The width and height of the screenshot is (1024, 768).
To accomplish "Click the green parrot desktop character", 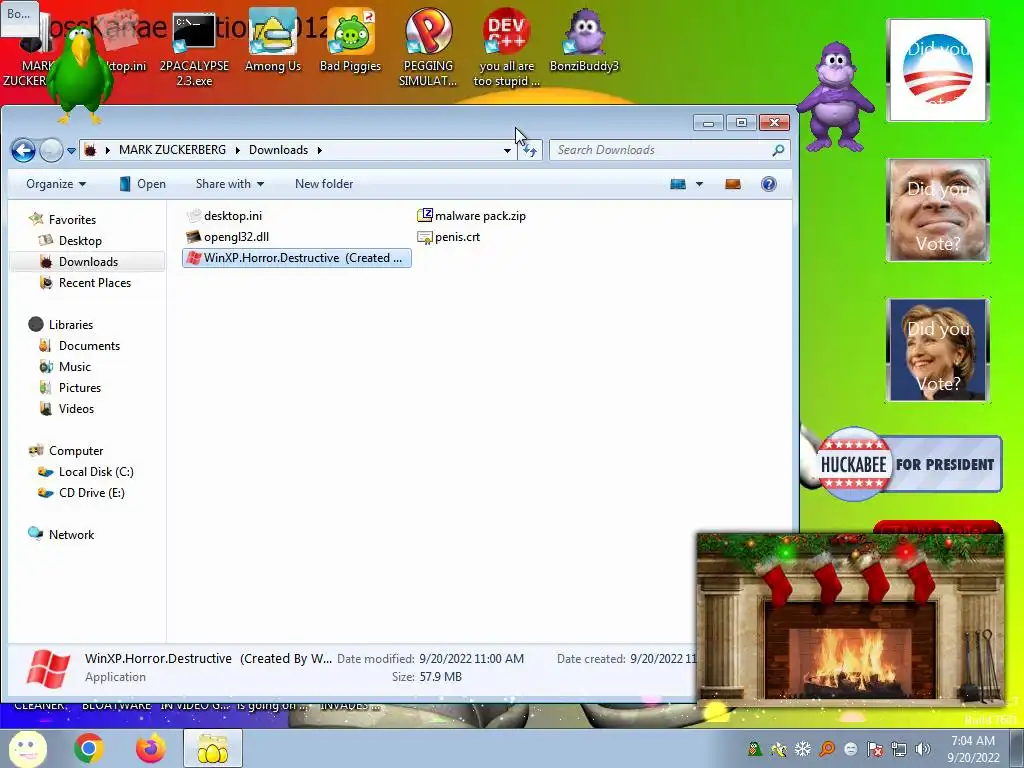I will click(81, 74).
